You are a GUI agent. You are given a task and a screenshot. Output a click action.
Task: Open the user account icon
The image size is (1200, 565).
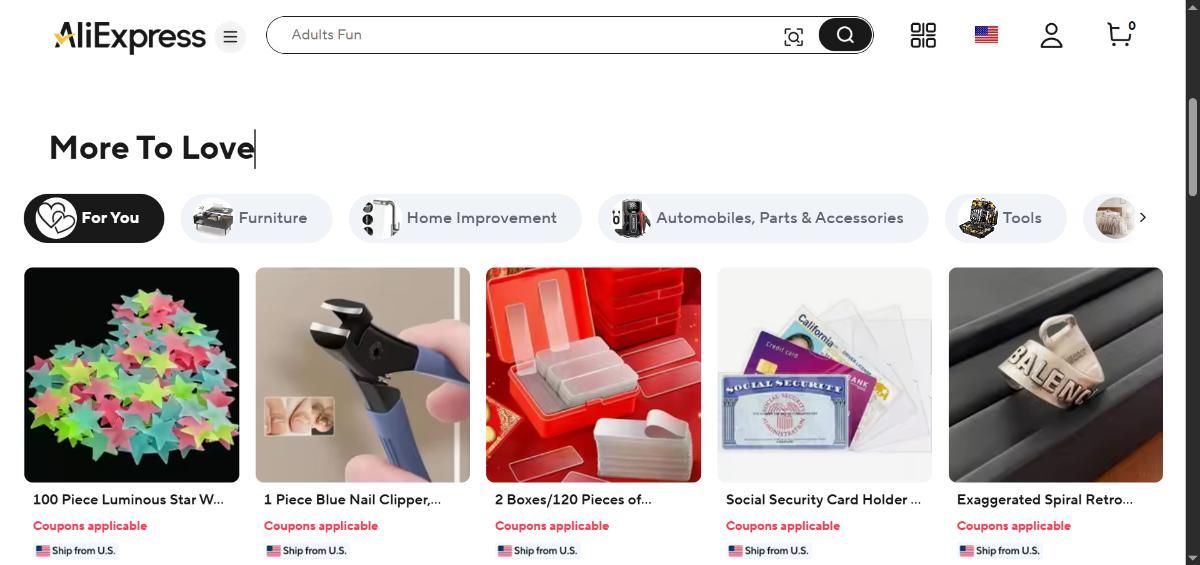1051,36
